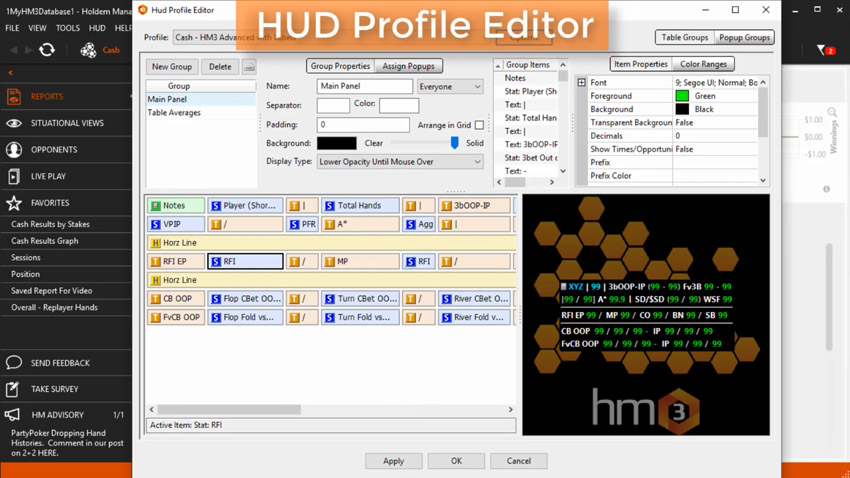850x478 pixels.
Task: Click the Padding input field
Action: coord(363,125)
